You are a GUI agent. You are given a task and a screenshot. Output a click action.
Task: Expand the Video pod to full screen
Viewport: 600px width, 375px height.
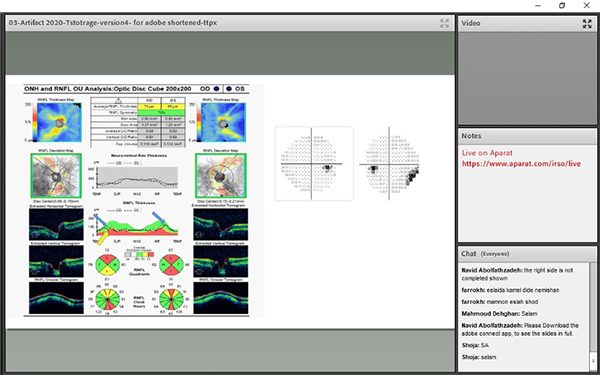587,24
